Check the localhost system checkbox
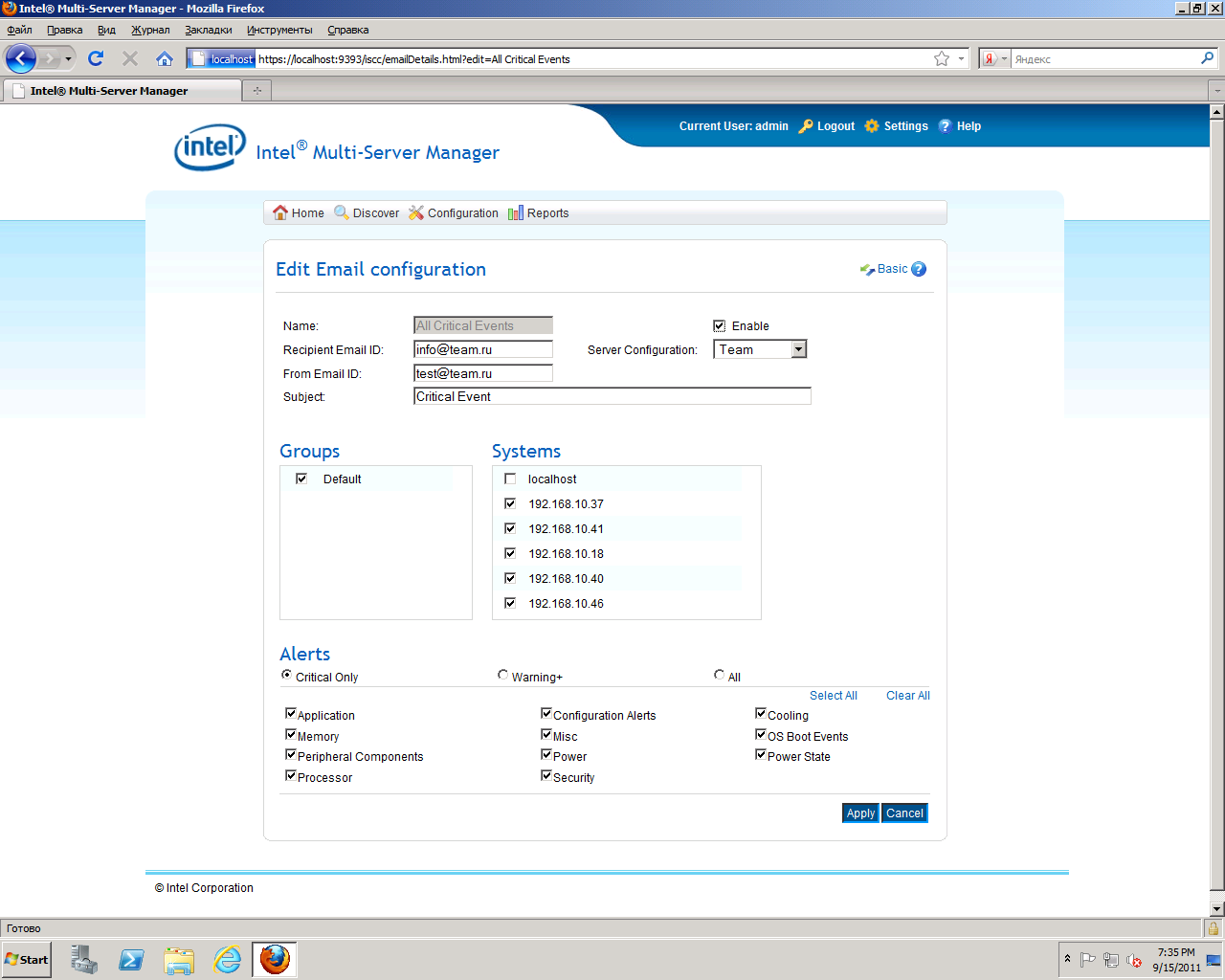Viewport: 1225px width, 980px height. point(510,479)
